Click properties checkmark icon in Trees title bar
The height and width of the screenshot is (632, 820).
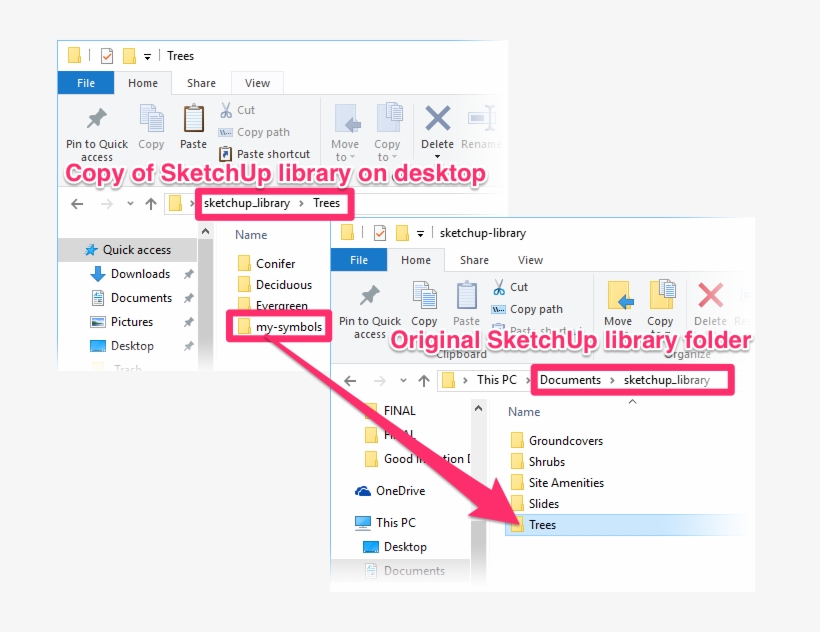[x=107, y=56]
